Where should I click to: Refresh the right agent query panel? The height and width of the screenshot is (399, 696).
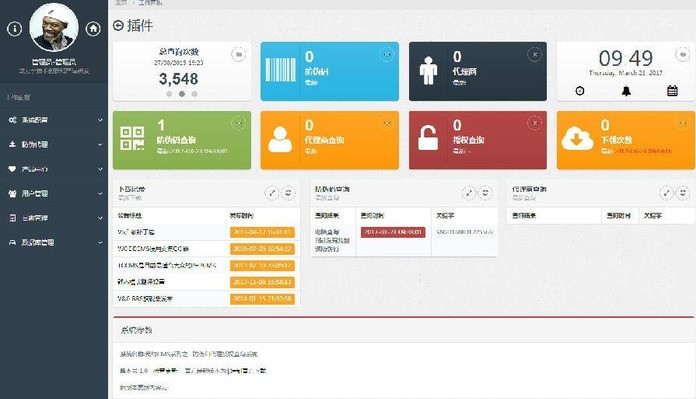(x=683, y=193)
